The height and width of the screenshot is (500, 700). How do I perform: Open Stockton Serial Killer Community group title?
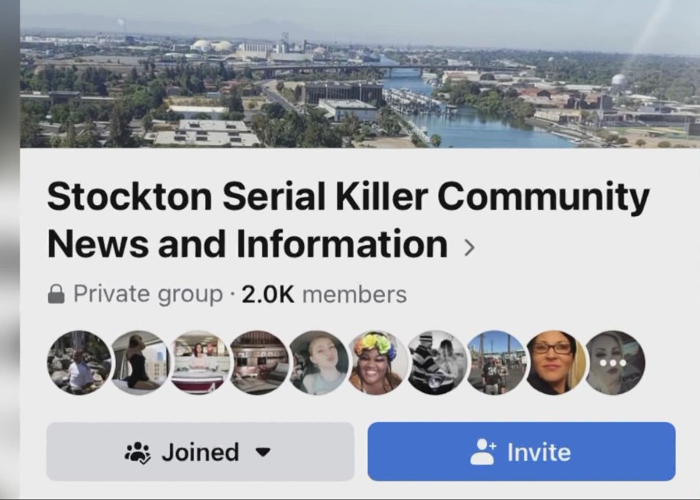348,220
